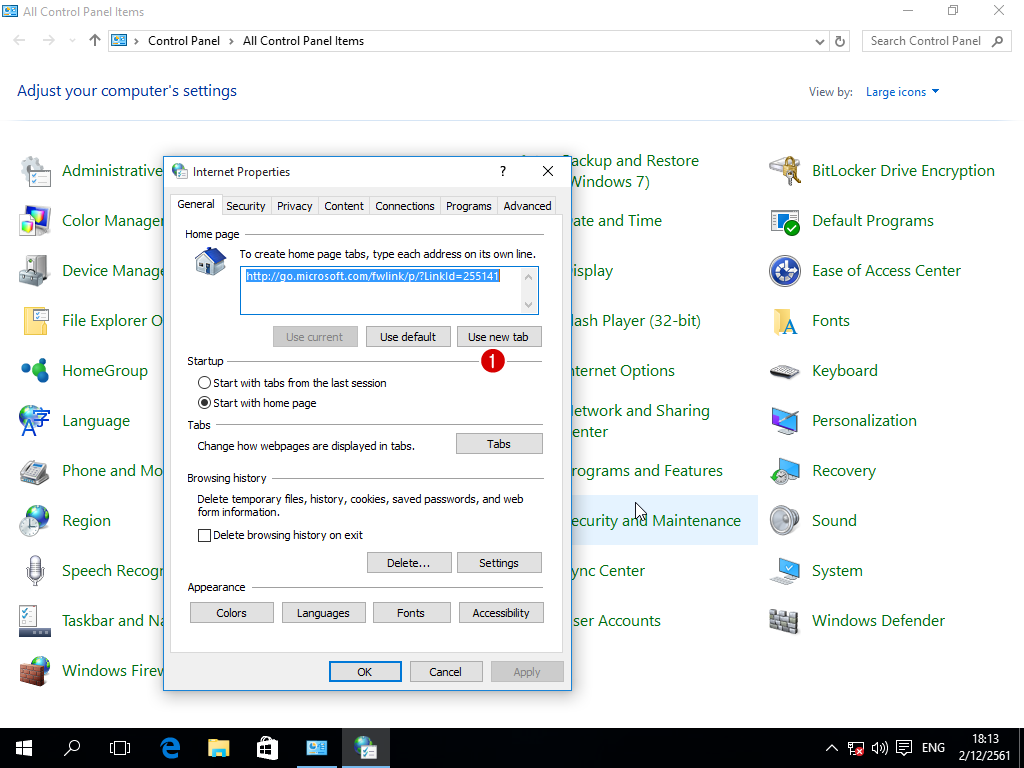Expand the View by Large icons dropdown
This screenshot has height=768, width=1024.
(x=903, y=92)
